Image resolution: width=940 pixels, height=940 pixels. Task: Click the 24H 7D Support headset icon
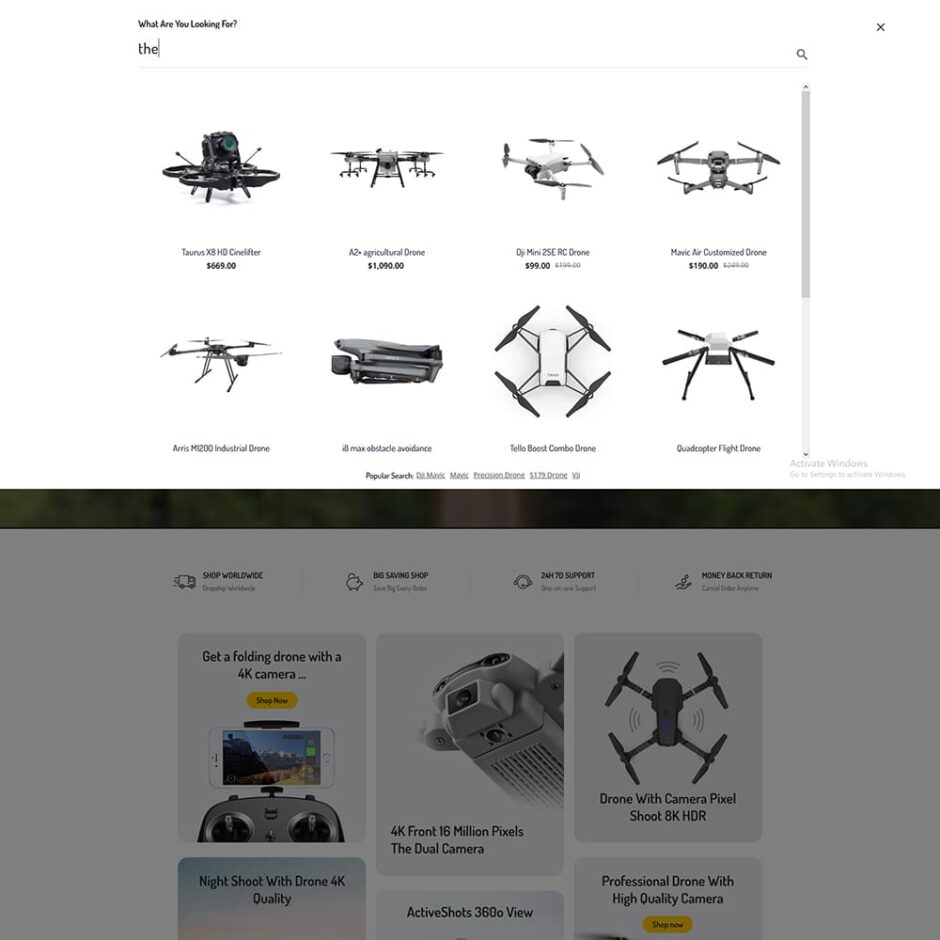[523, 582]
